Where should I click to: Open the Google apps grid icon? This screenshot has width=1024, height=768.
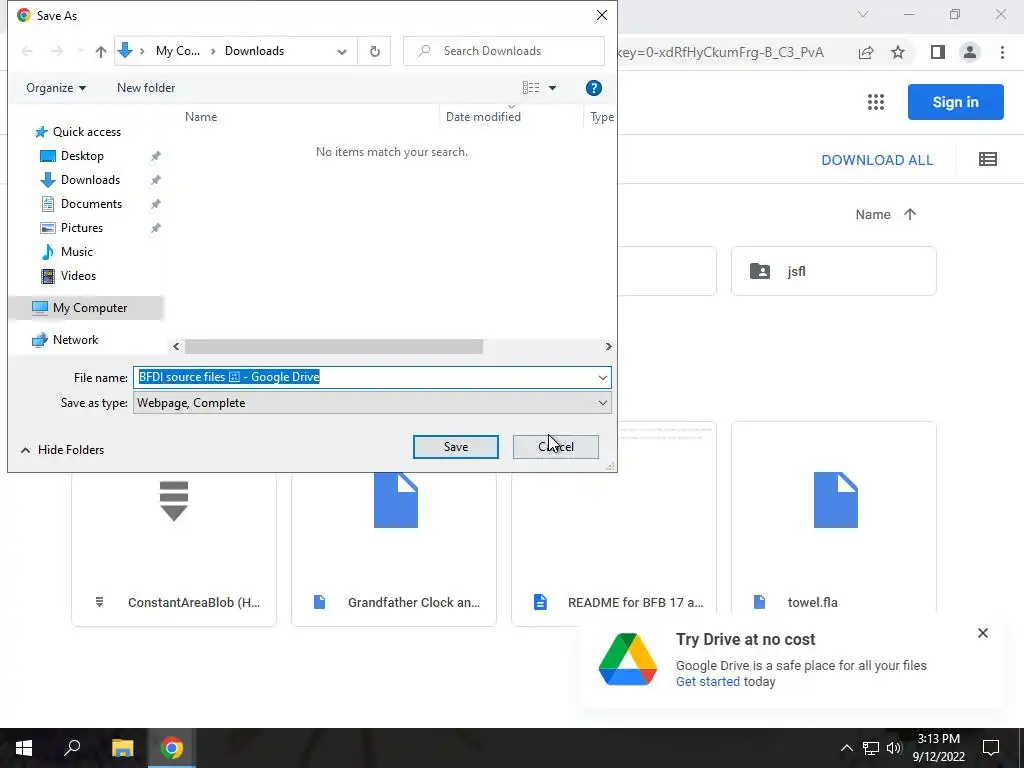tap(876, 102)
